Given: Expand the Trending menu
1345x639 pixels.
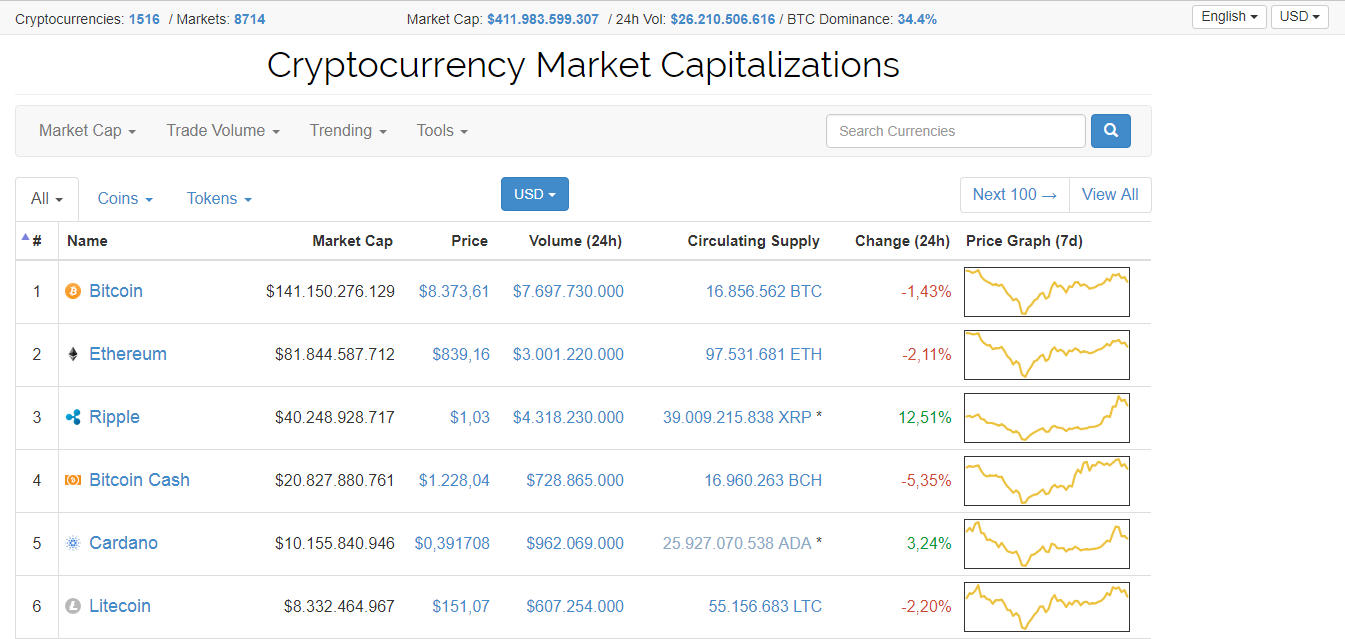Looking at the screenshot, I should [x=348, y=131].
